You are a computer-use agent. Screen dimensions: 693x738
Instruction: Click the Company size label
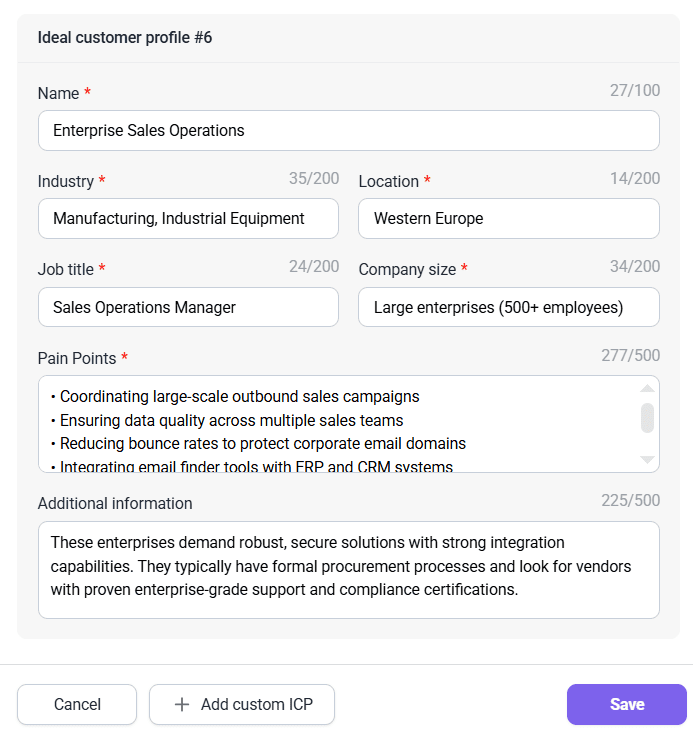pyautogui.click(x=407, y=269)
